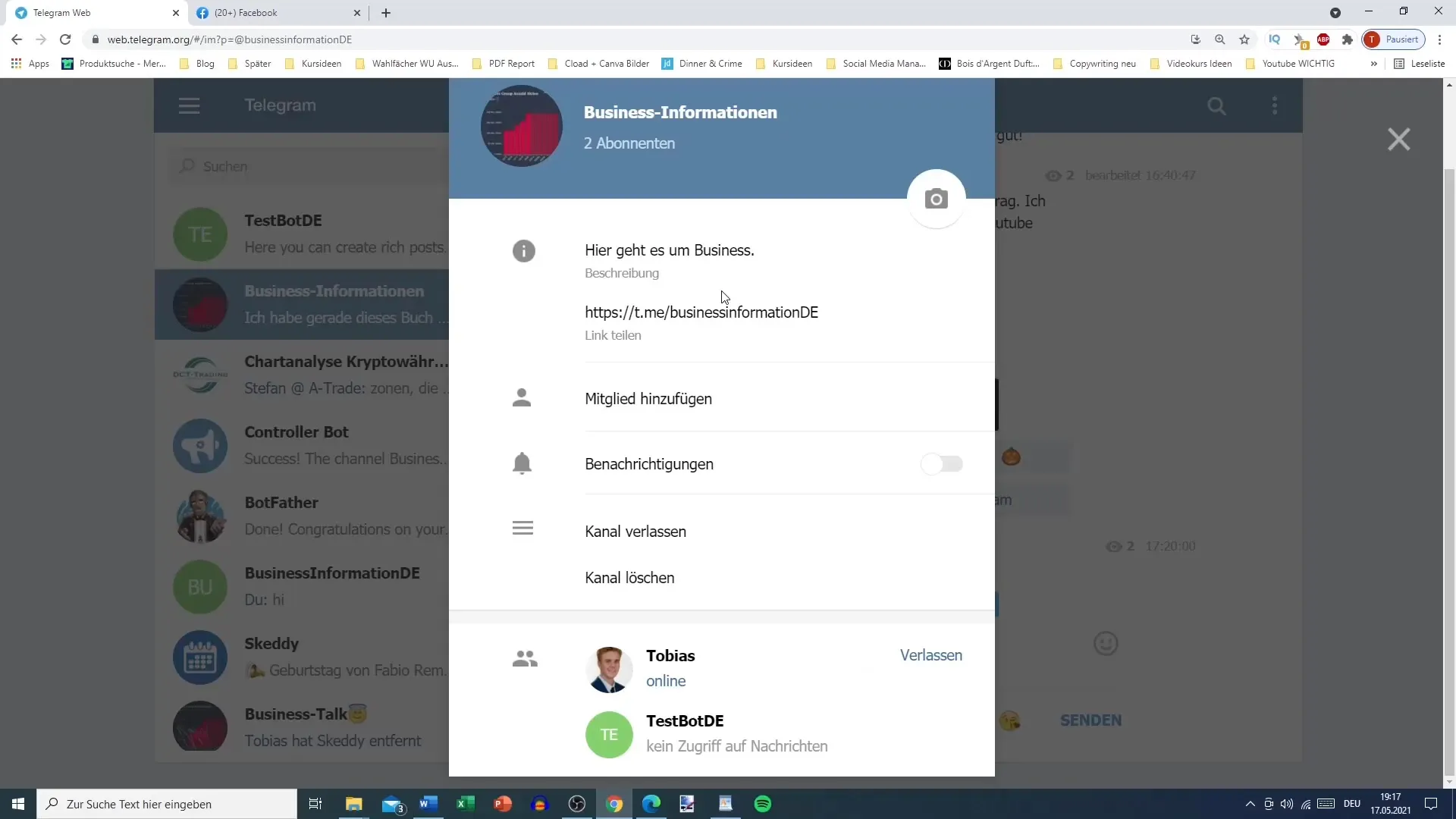Toggle the Benachrichtigungen switch

click(942, 463)
